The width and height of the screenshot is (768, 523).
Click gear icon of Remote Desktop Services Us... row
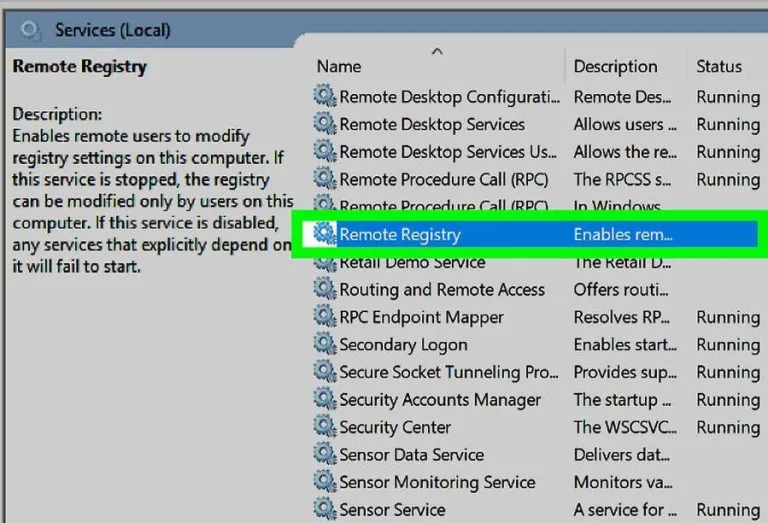click(325, 150)
